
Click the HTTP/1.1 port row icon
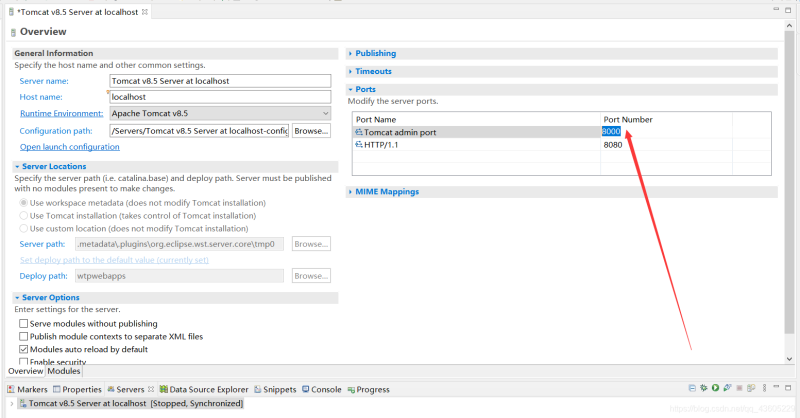click(x=359, y=145)
